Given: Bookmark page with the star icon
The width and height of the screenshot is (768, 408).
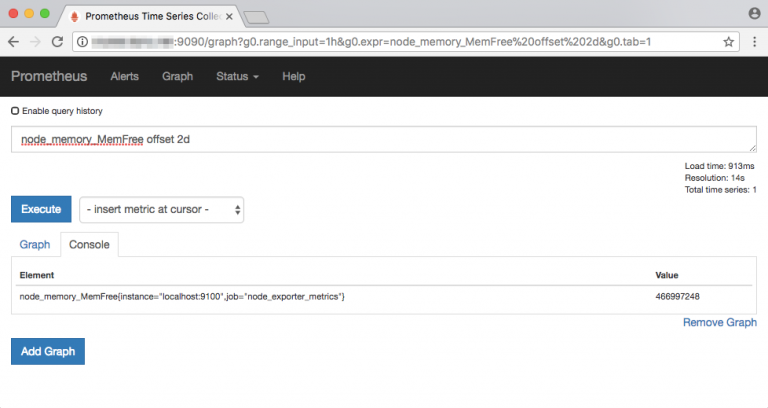Looking at the screenshot, I should click(729, 41).
